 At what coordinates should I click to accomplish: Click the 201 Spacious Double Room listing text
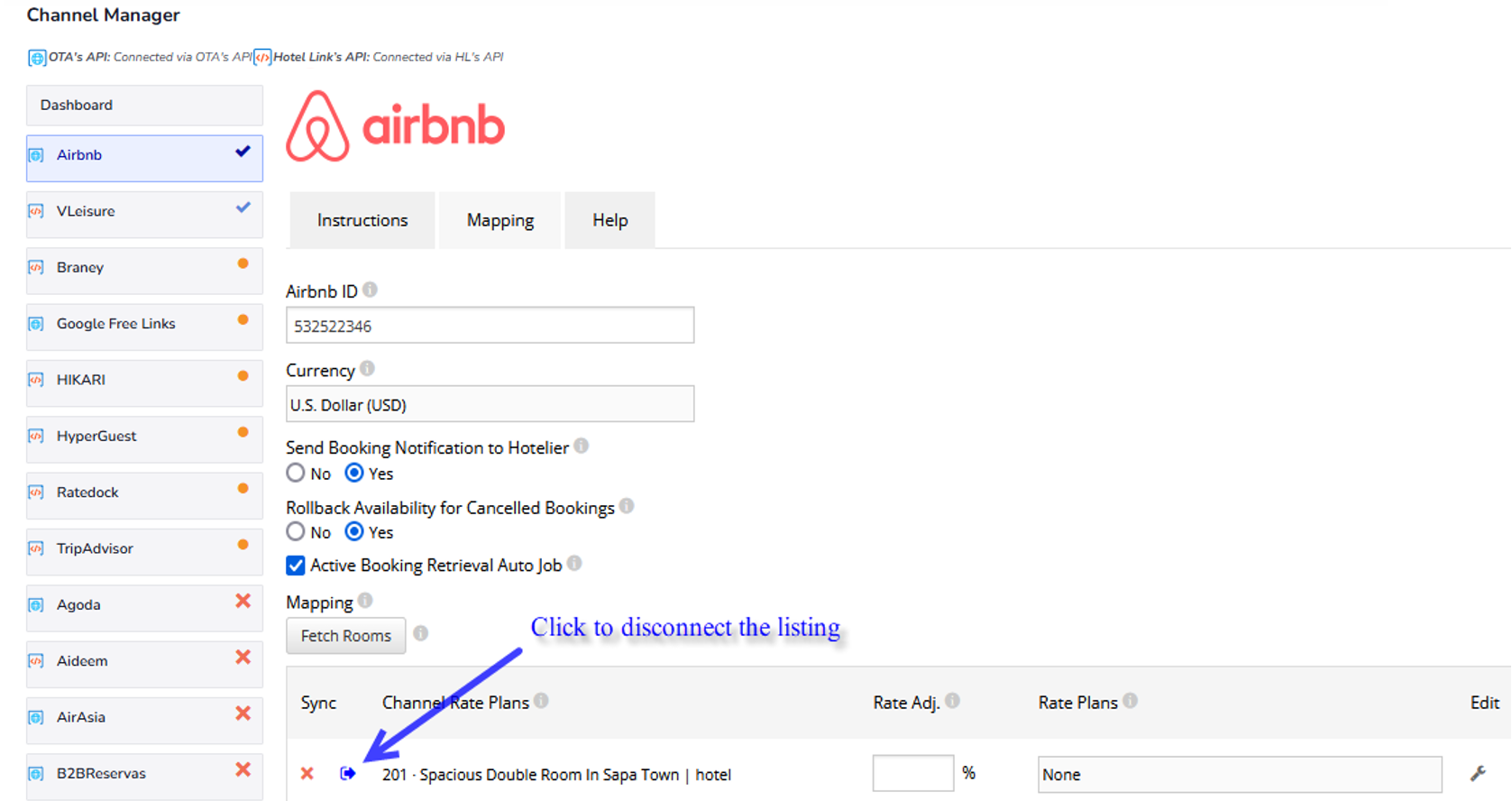[556, 775]
